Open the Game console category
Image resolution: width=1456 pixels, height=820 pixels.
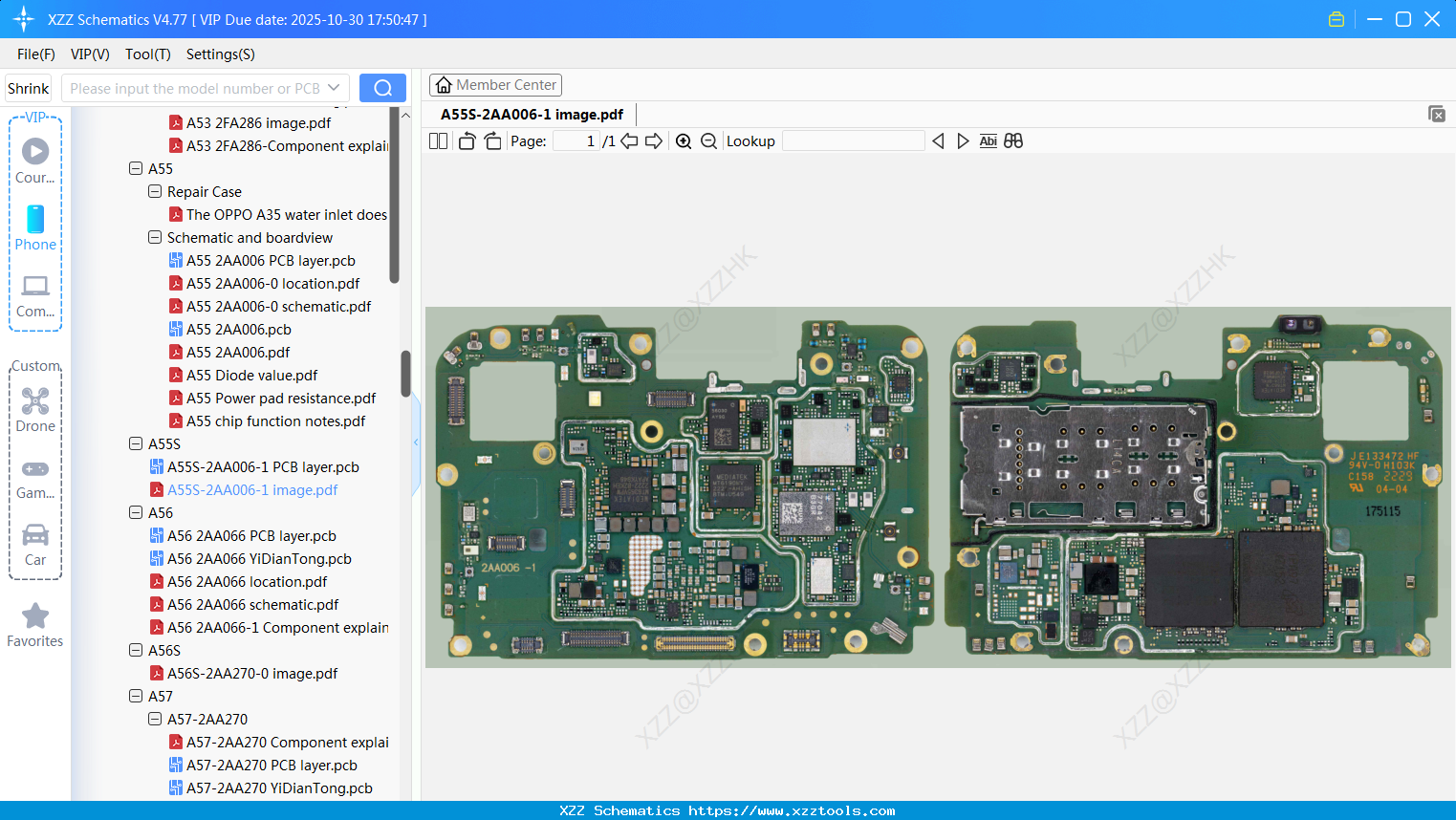click(x=35, y=478)
